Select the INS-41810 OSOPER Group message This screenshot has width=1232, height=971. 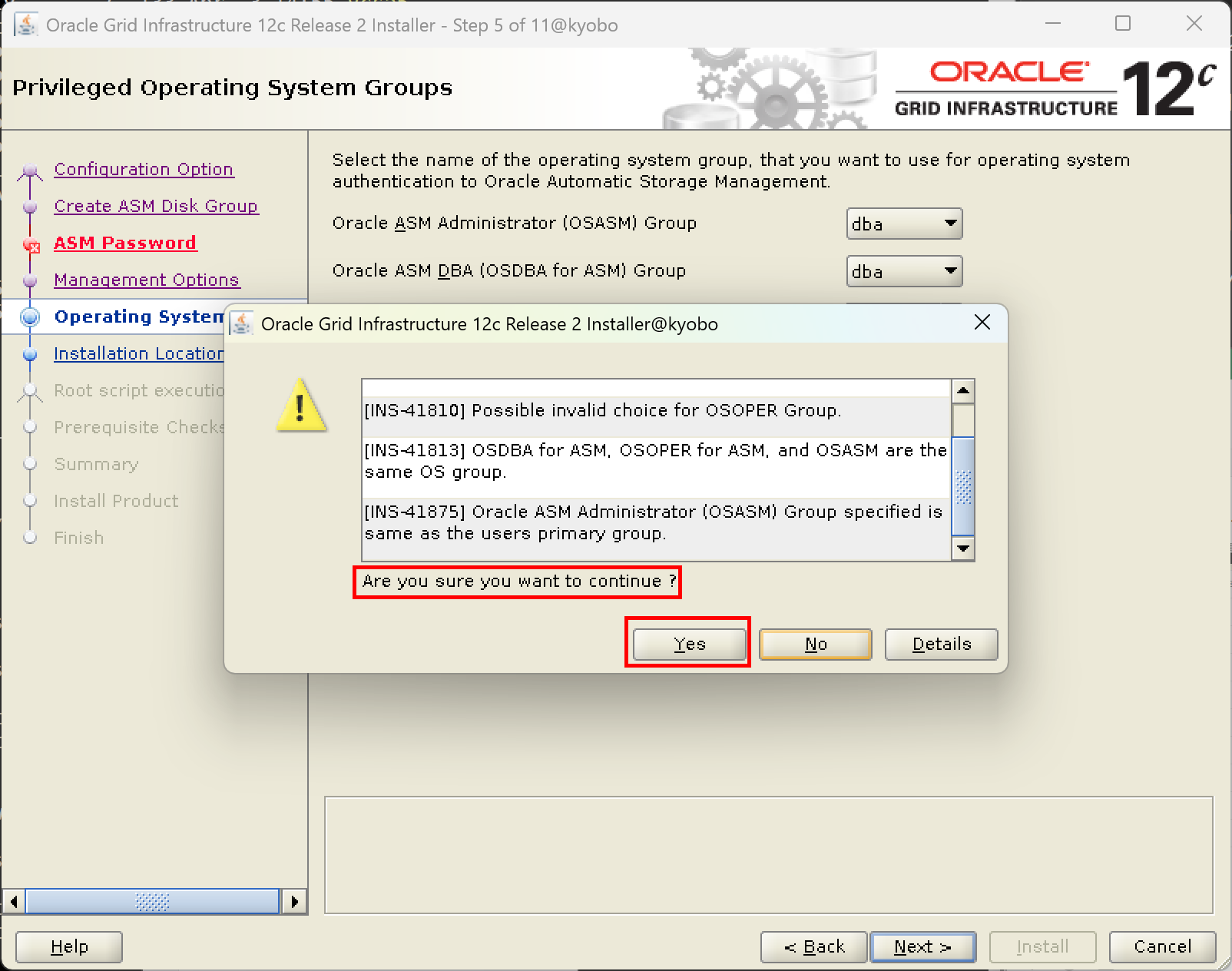point(656,410)
